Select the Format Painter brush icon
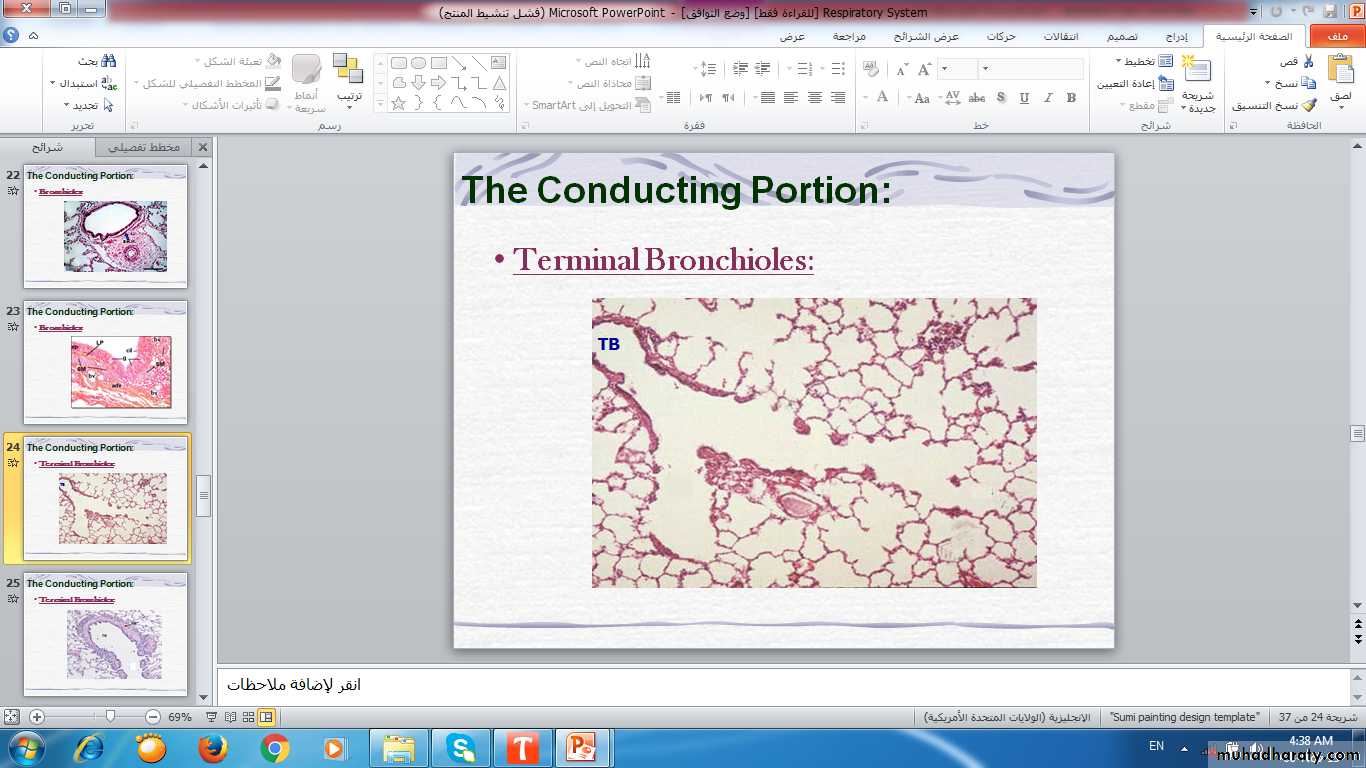 (1308, 105)
